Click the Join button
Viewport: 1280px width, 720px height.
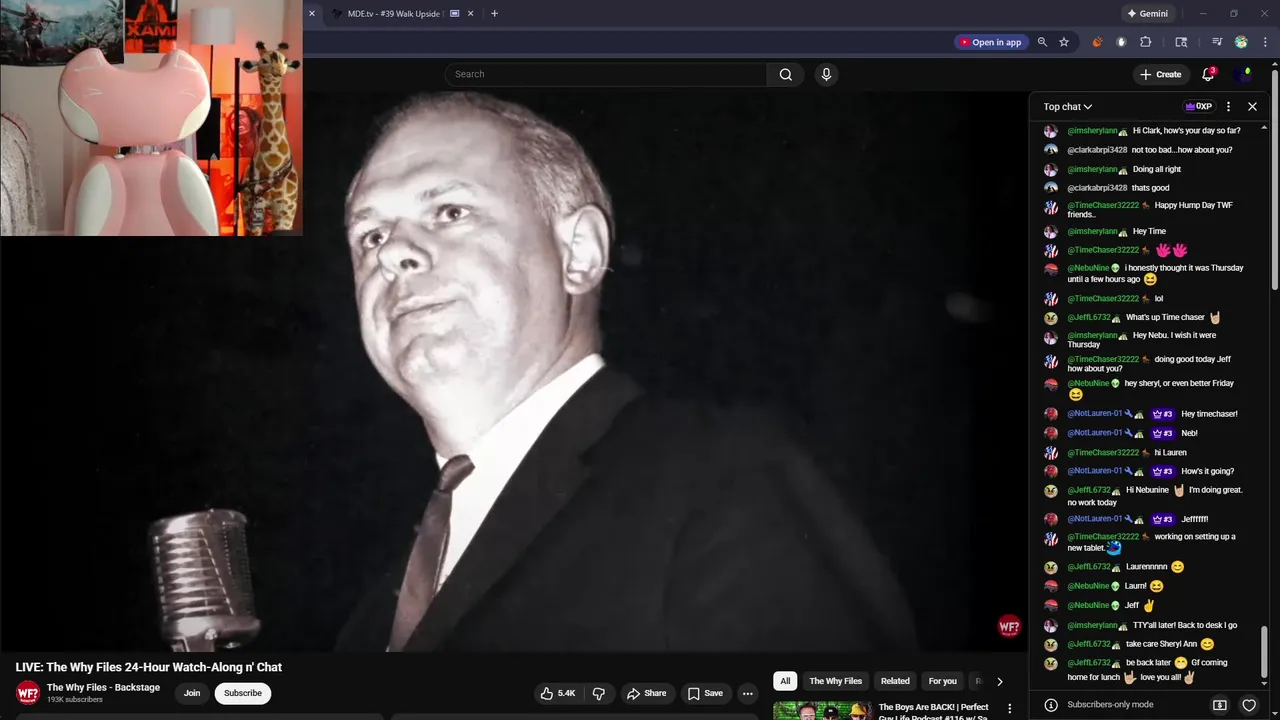point(192,693)
